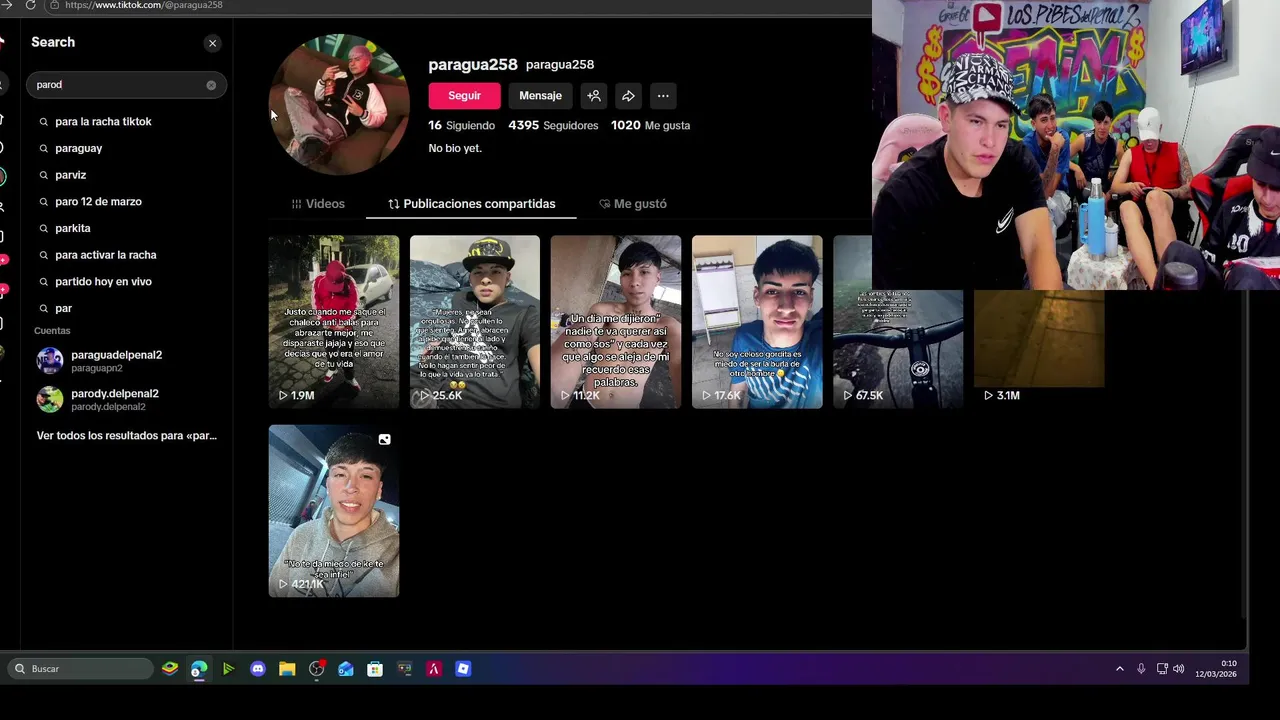Click the add-friend suggestions icon
Viewport: 1280px width, 720px height.
pos(594,96)
